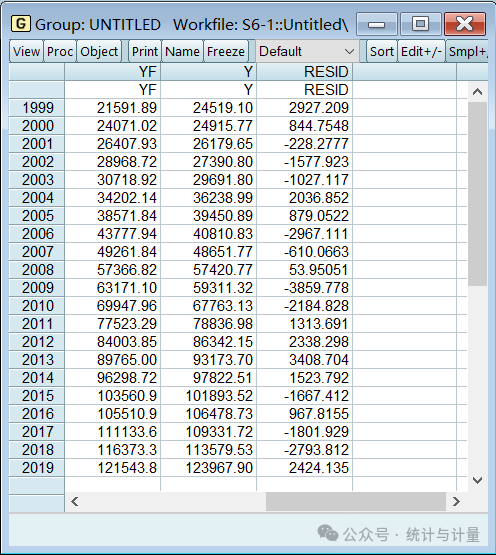496x555 pixels.
Task: Click the Group object icon in title bar
Action: (21, 24)
